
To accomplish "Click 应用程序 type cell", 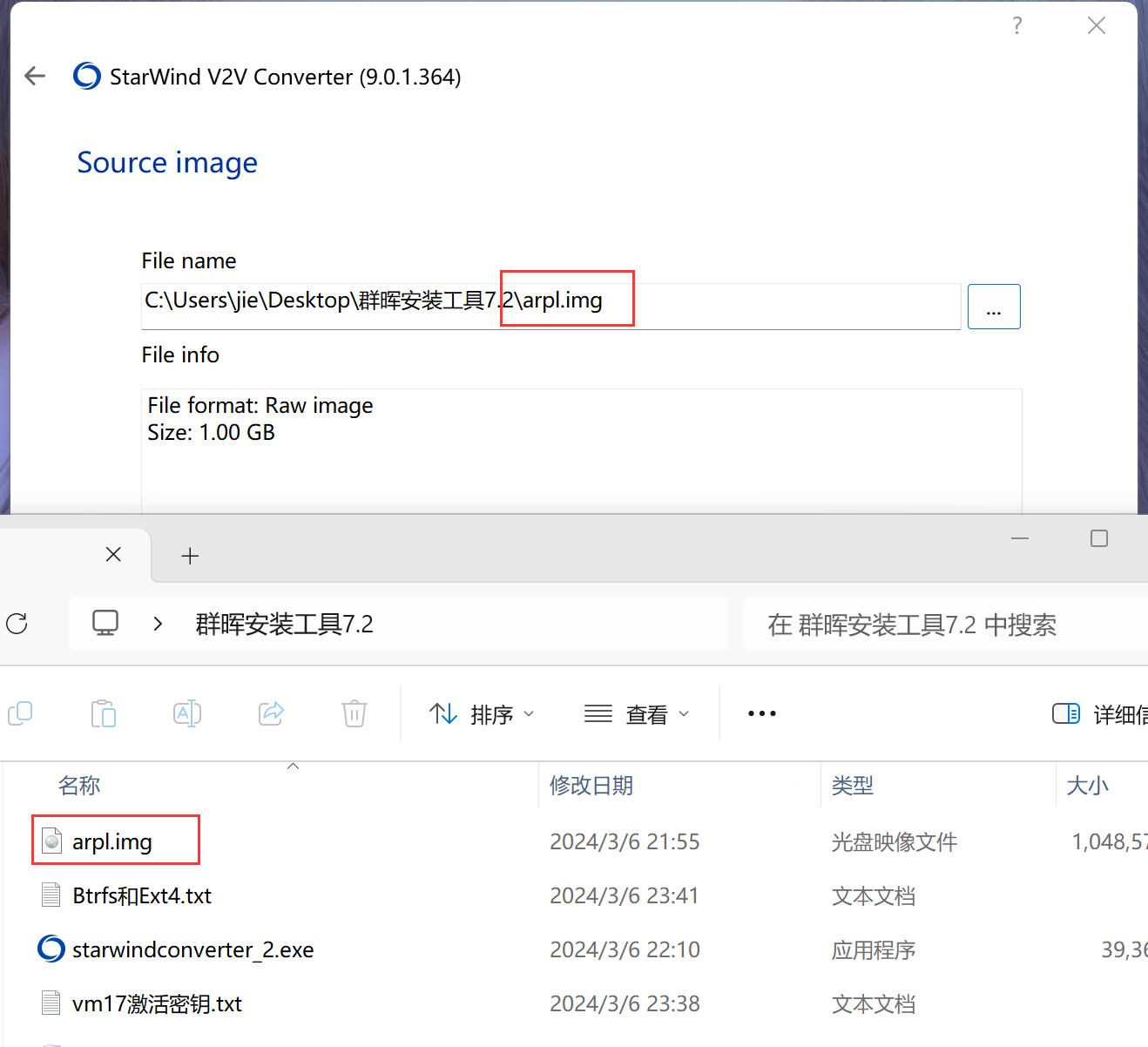I will click(874, 949).
